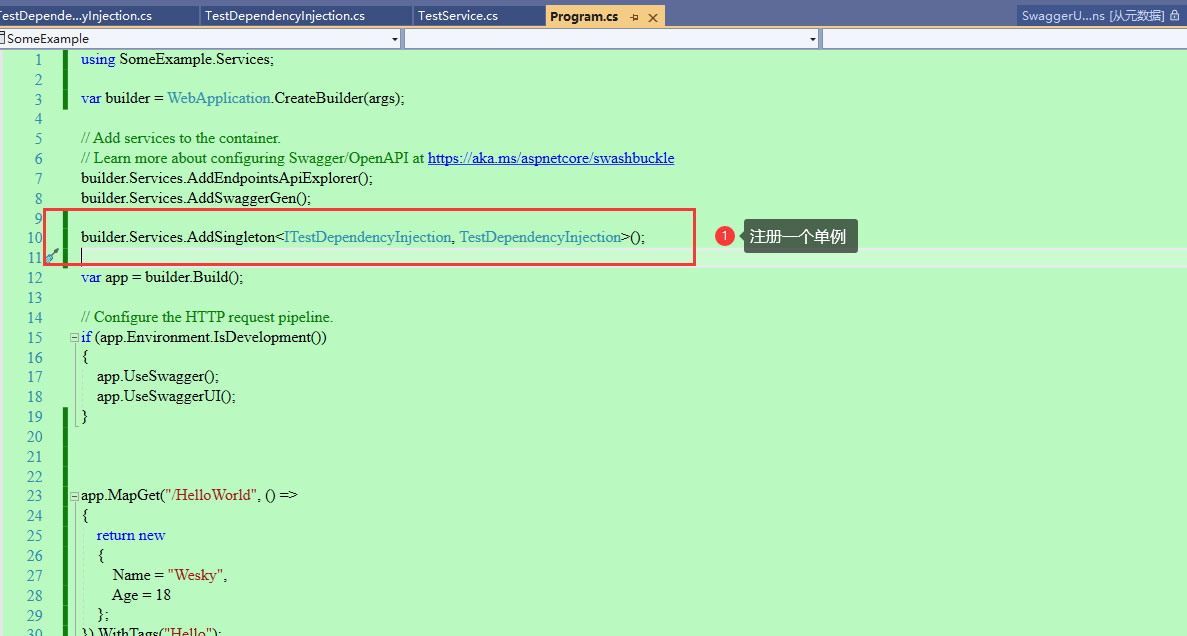Click the "/HelloWorld" string literal
The width and height of the screenshot is (1187, 636).
click(213, 495)
